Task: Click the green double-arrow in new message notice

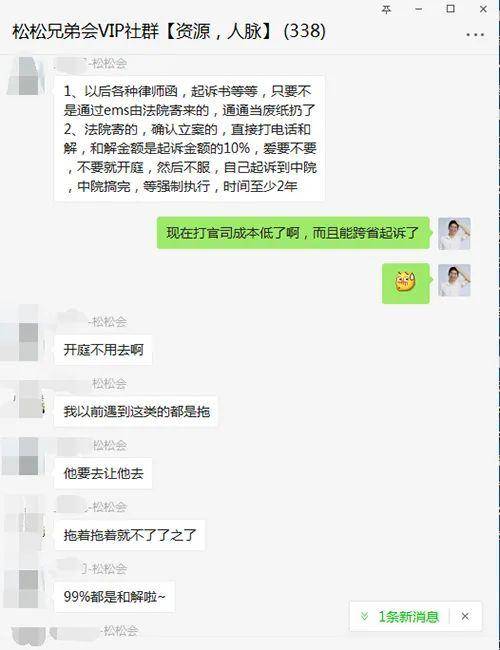Action: coord(364,616)
